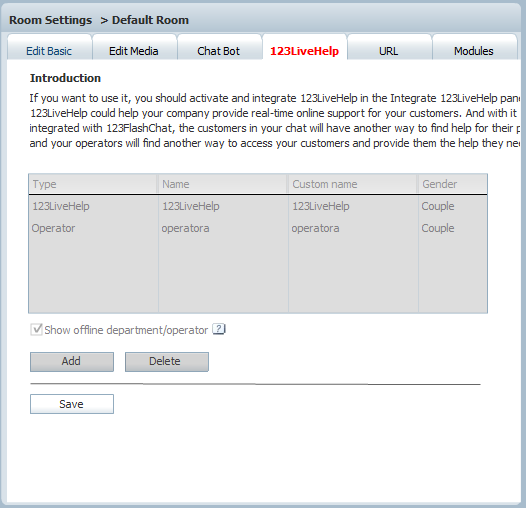Click the help question mark icon

[219, 329]
